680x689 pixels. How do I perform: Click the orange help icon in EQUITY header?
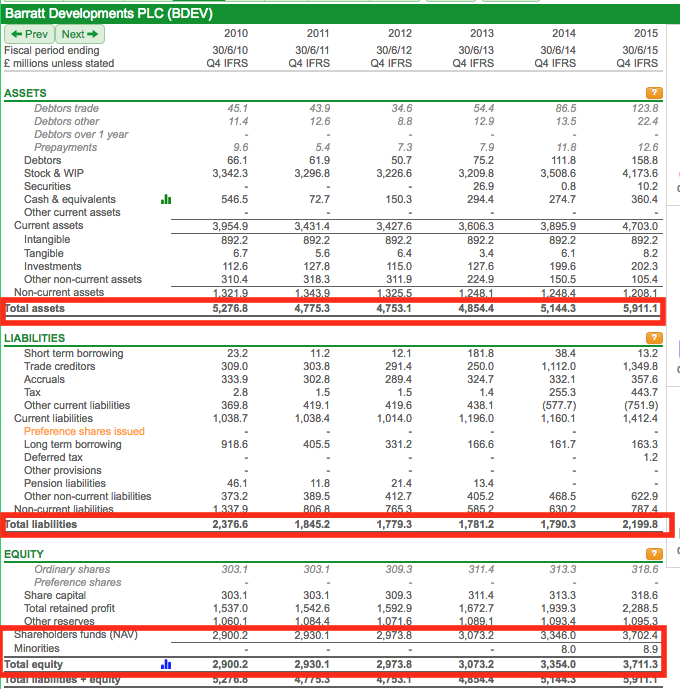(655, 554)
